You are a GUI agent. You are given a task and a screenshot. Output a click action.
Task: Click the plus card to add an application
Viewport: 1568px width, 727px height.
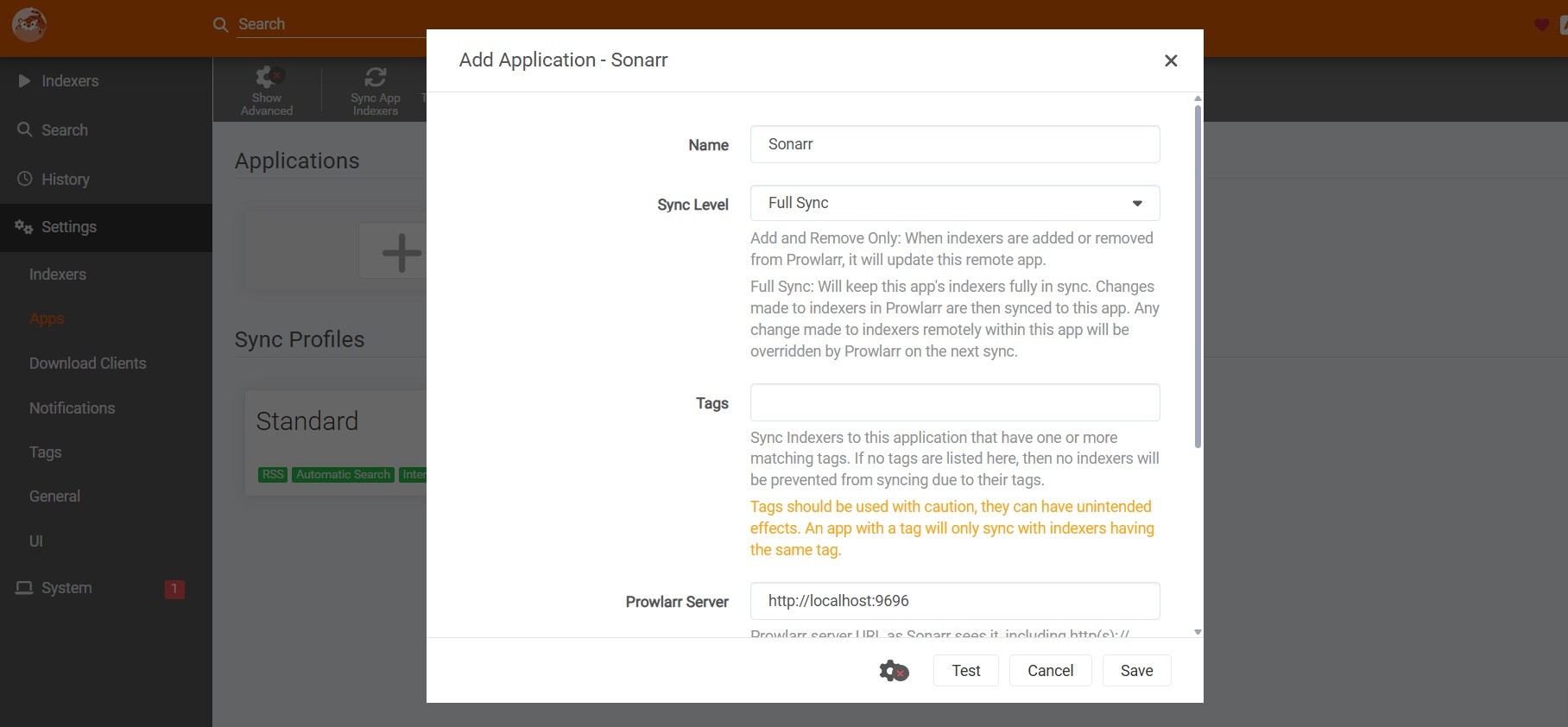coord(401,253)
